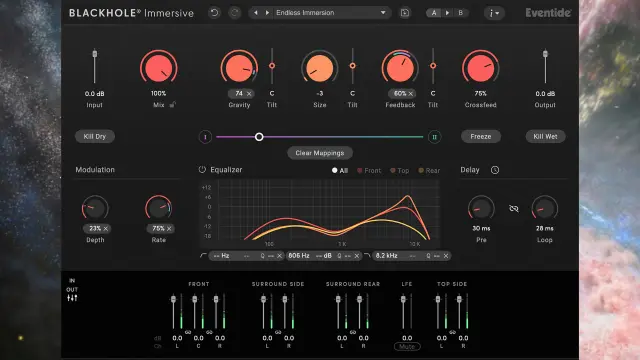Remove the Gravity 74 mapping
Viewport: 640px width, 360px height.
pos(249,94)
